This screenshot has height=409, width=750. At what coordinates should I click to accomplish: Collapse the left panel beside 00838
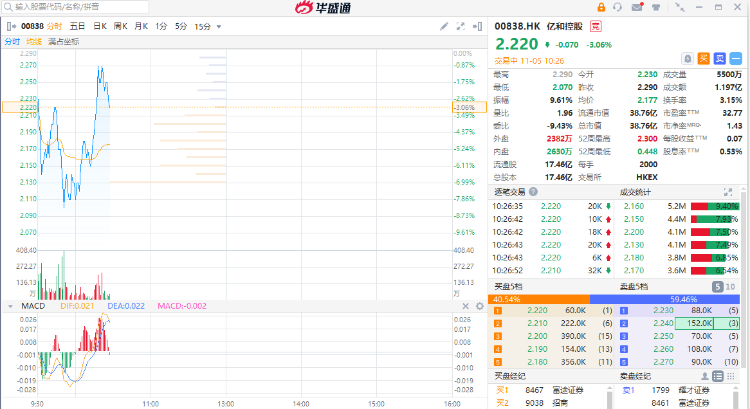point(10,25)
